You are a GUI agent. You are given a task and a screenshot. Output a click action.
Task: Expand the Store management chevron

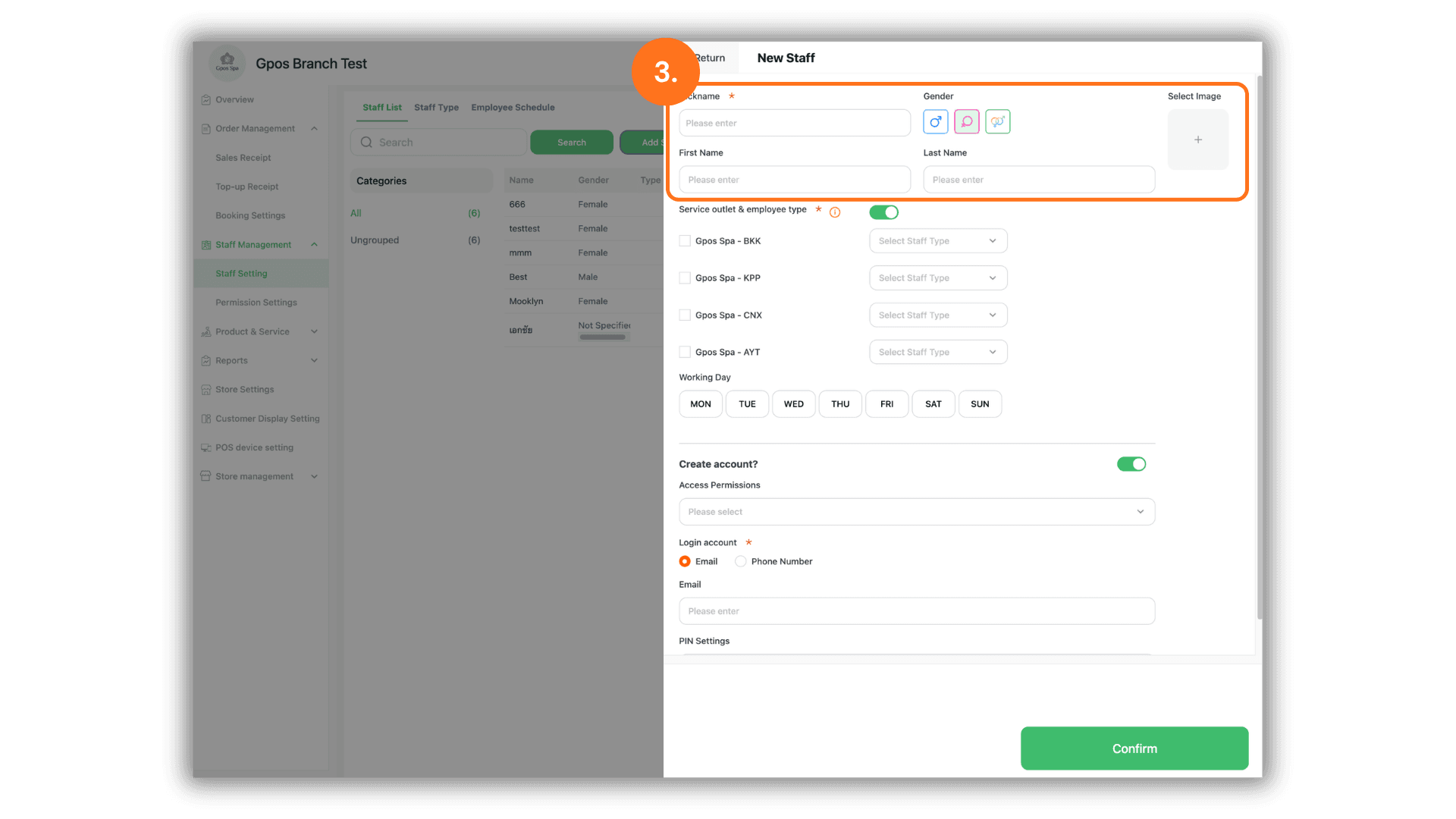coord(314,476)
